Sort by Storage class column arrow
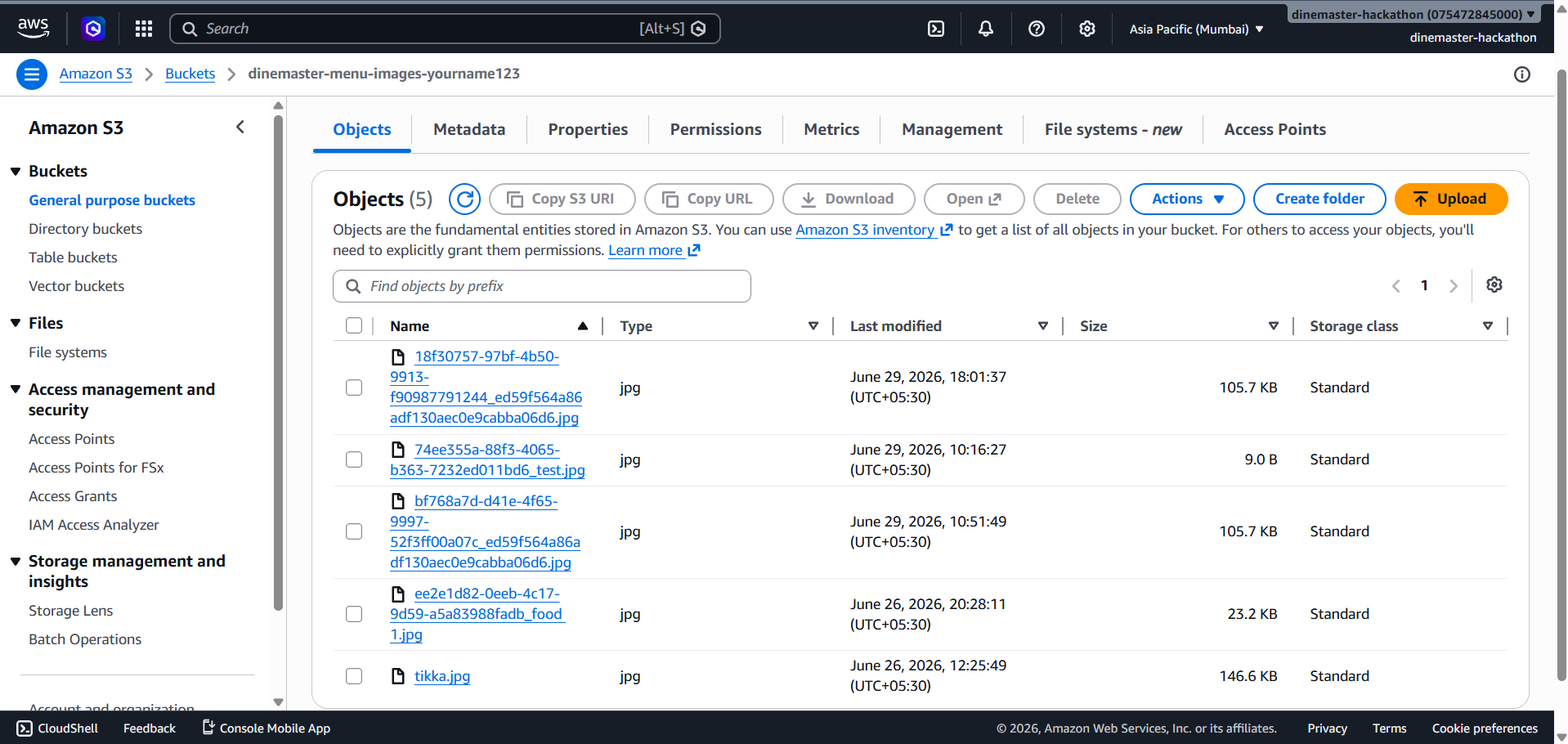The image size is (1568, 744). coord(1488,325)
